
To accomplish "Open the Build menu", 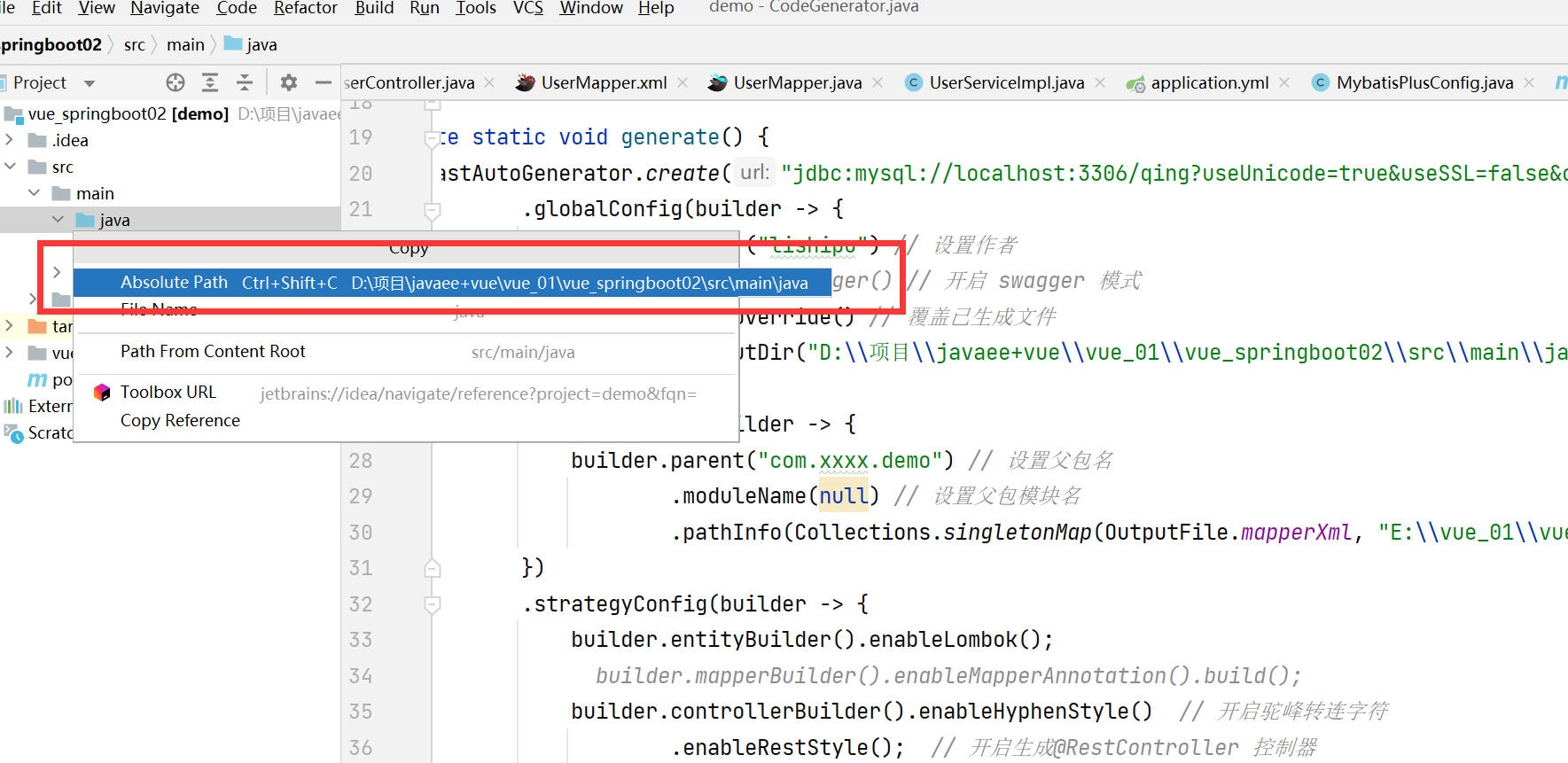I will point(374,8).
